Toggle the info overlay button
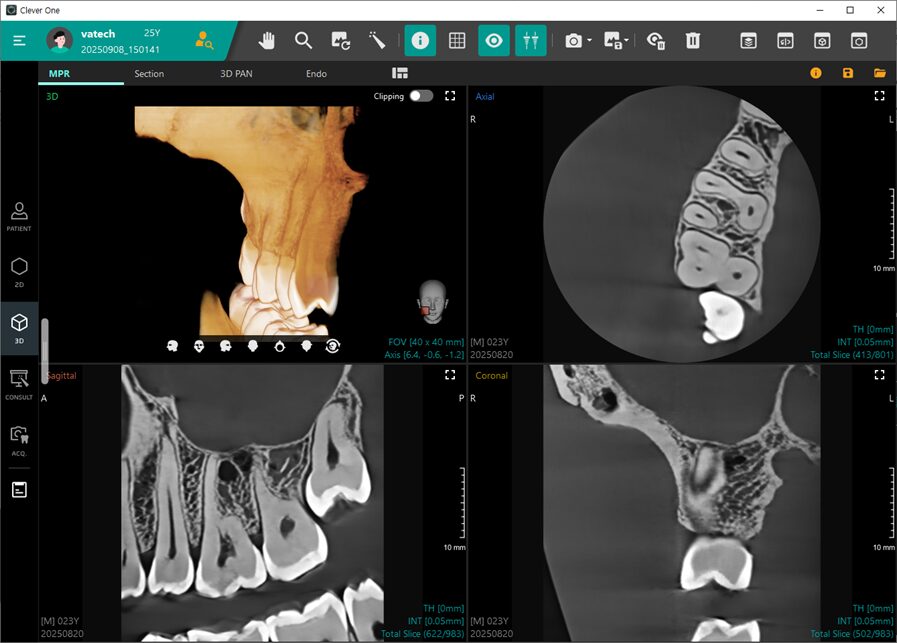The image size is (897, 643). [420, 41]
